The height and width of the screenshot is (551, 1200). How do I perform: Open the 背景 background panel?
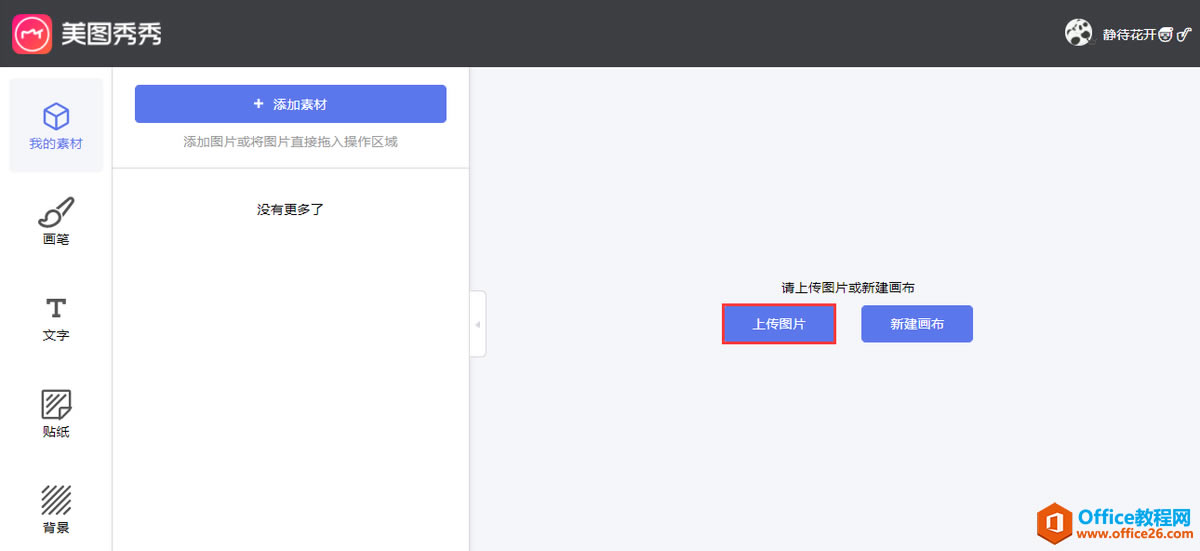pos(56,510)
